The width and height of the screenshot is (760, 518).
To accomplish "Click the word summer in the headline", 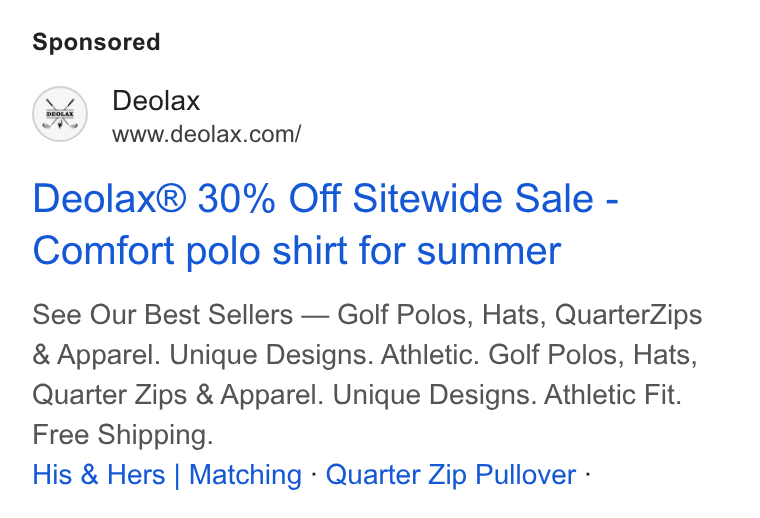I will 489,252.
